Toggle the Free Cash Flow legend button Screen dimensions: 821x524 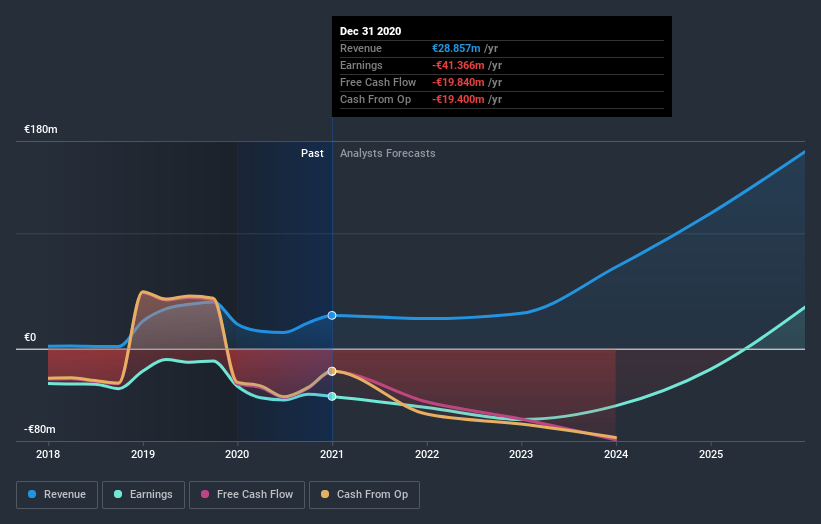pos(247,495)
